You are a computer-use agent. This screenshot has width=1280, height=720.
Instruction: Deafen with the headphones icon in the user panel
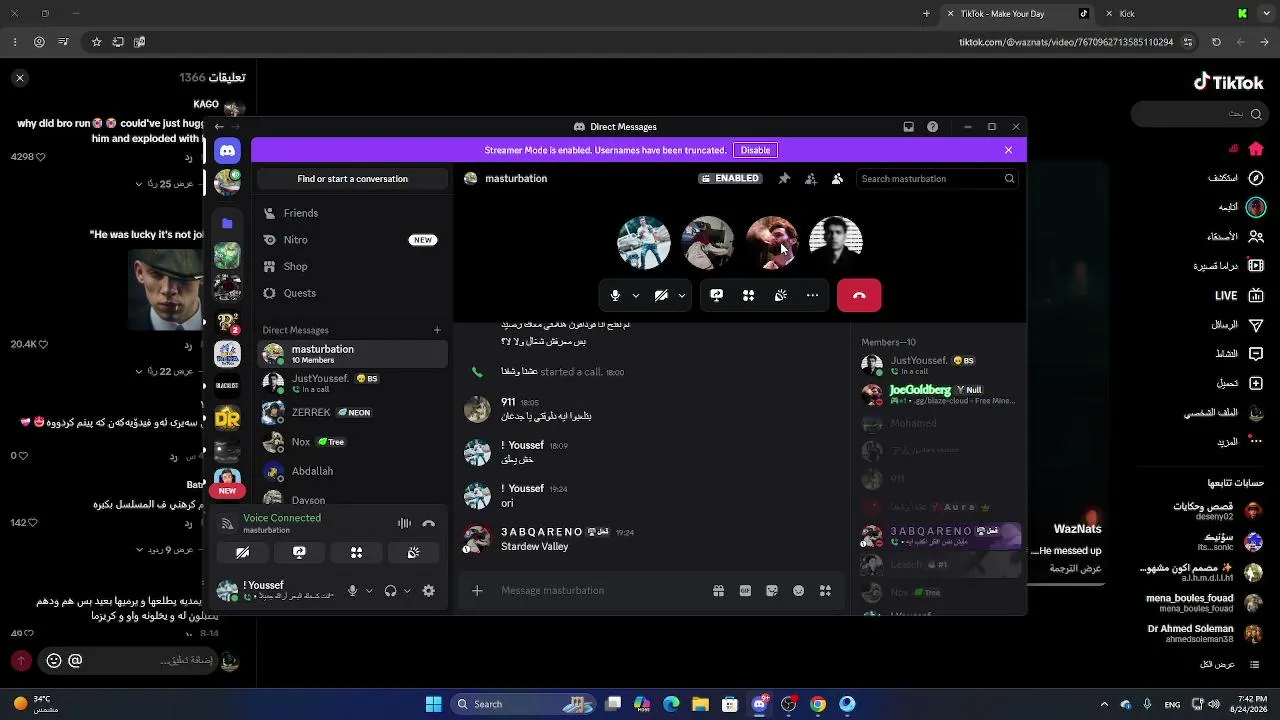390,591
